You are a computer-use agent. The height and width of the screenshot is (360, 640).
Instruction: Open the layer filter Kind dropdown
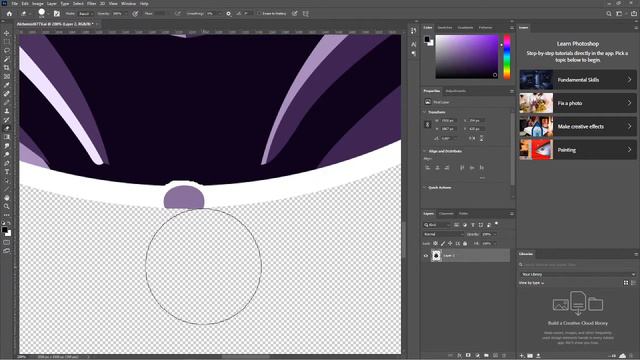437,225
